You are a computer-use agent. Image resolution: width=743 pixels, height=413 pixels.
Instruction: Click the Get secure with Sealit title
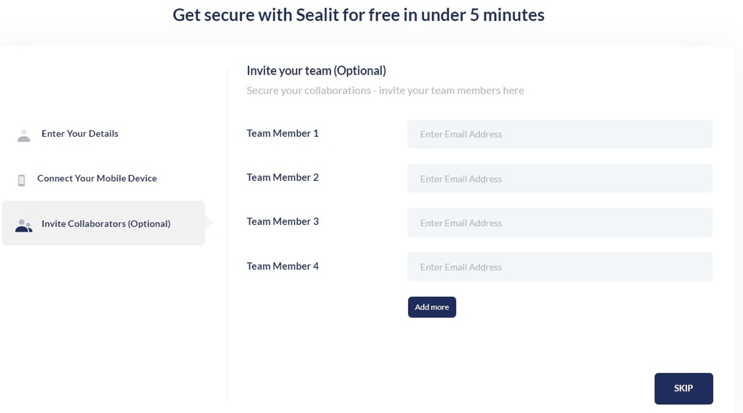(x=358, y=15)
